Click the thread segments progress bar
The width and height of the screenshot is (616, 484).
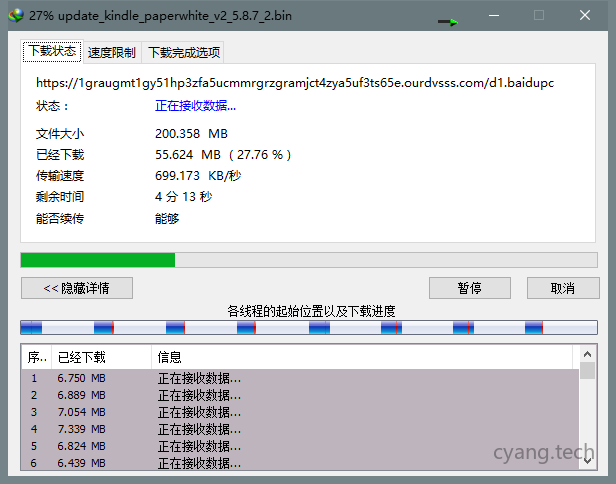click(x=309, y=327)
